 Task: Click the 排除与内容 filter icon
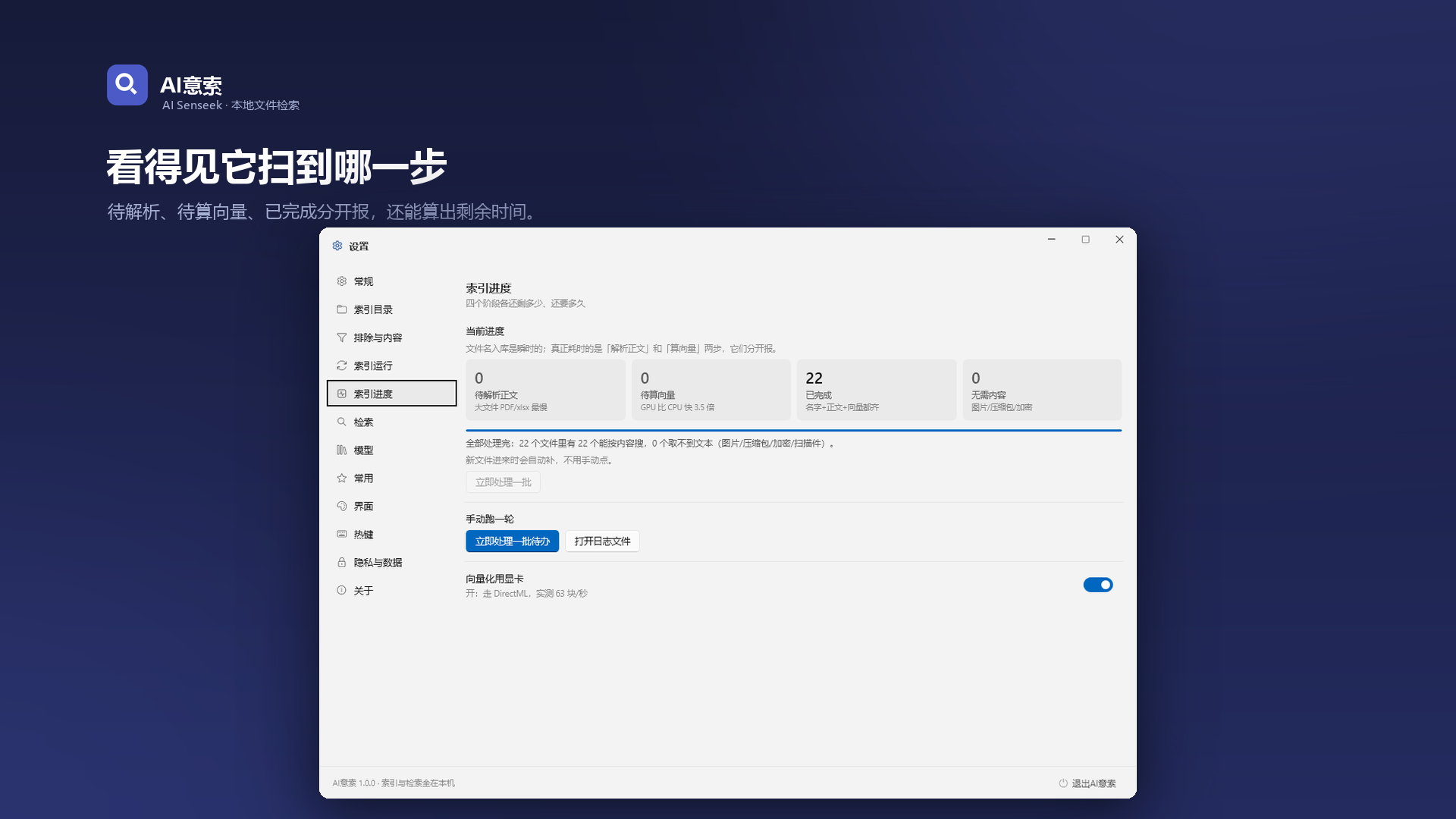(x=341, y=337)
